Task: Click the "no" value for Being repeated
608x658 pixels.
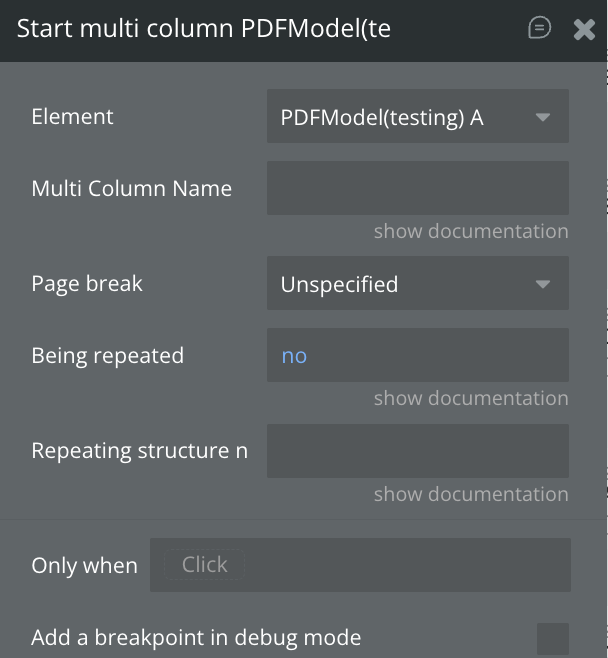Action: [294, 356]
